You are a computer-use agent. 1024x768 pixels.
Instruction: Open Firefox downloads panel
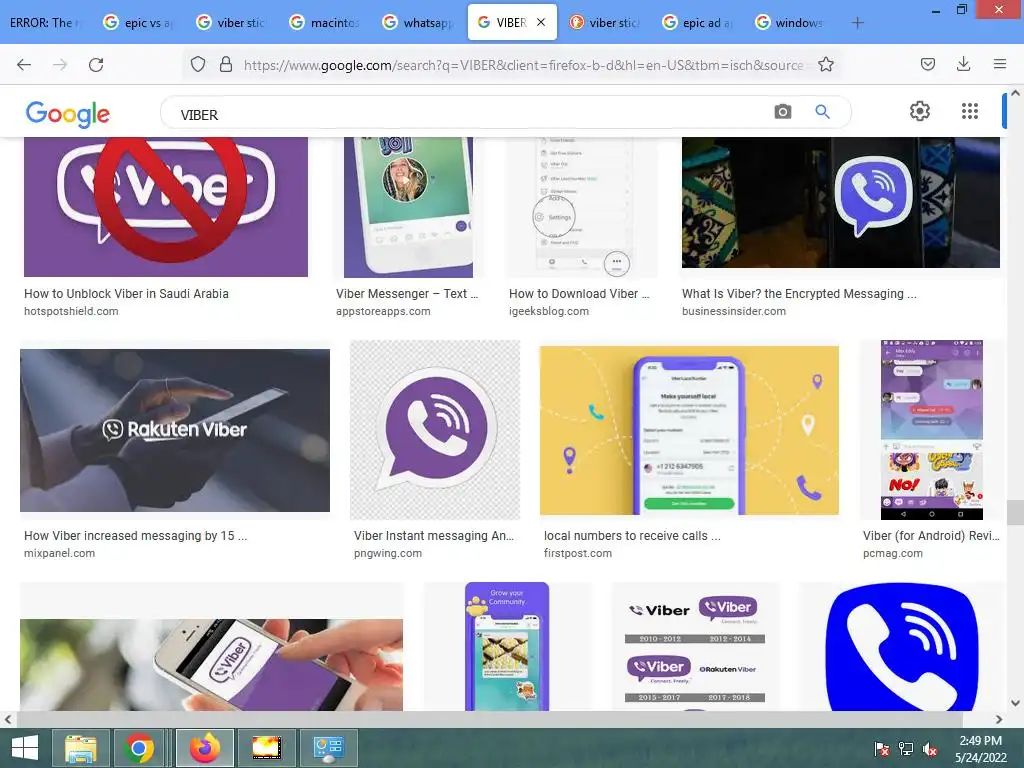[963, 64]
